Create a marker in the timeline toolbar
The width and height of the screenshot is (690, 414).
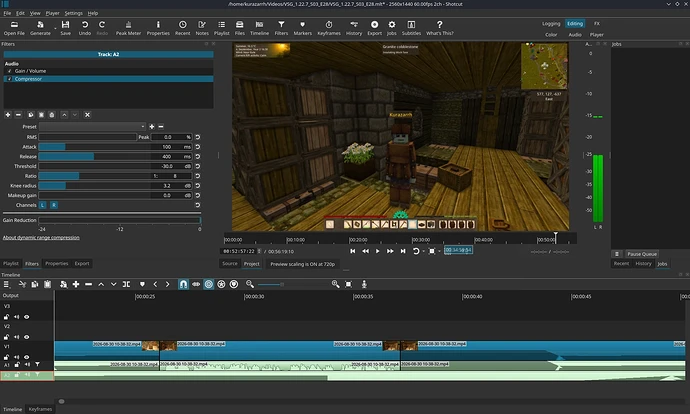(142, 284)
